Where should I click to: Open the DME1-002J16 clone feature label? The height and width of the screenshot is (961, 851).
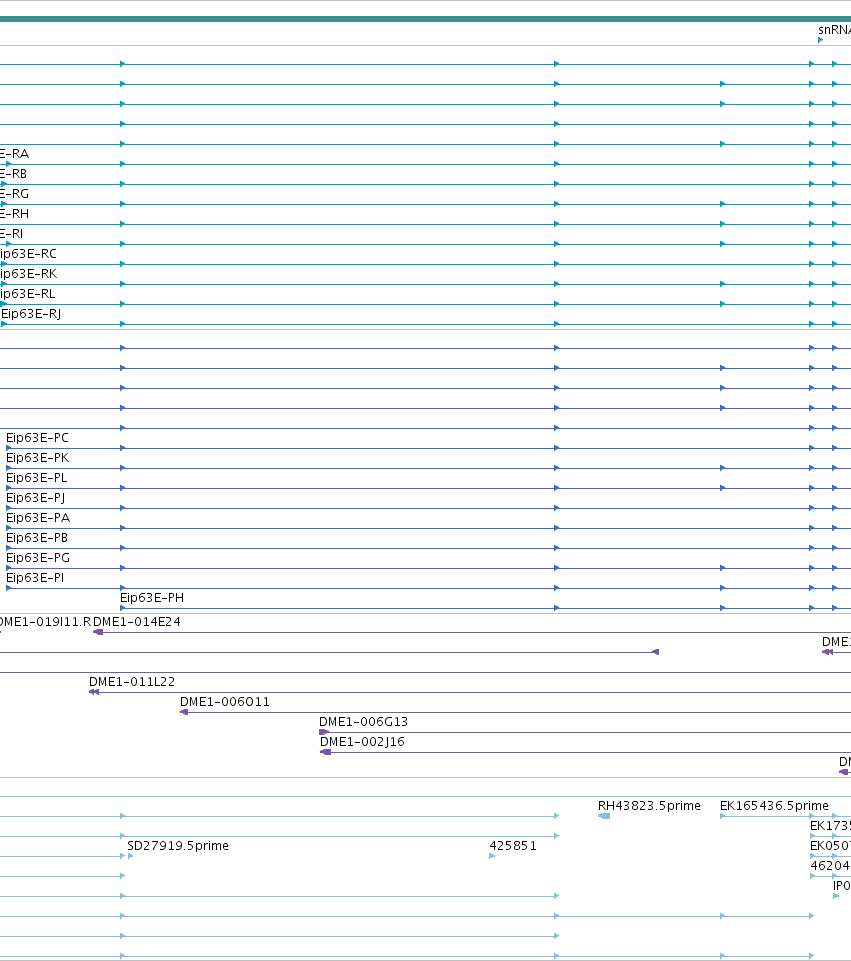click(362, 742)
